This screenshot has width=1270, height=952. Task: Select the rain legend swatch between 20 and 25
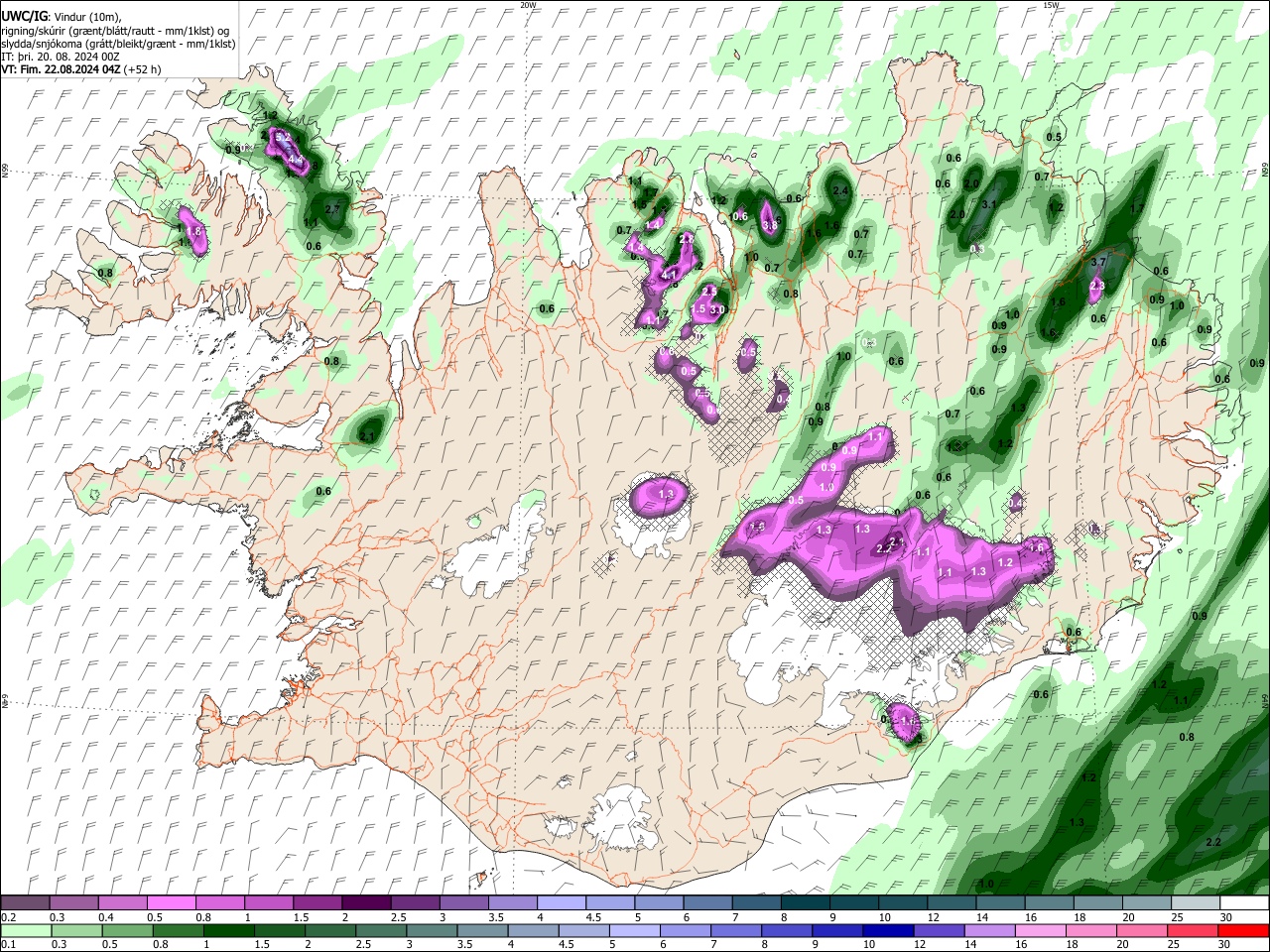(x=1142, y=930)
